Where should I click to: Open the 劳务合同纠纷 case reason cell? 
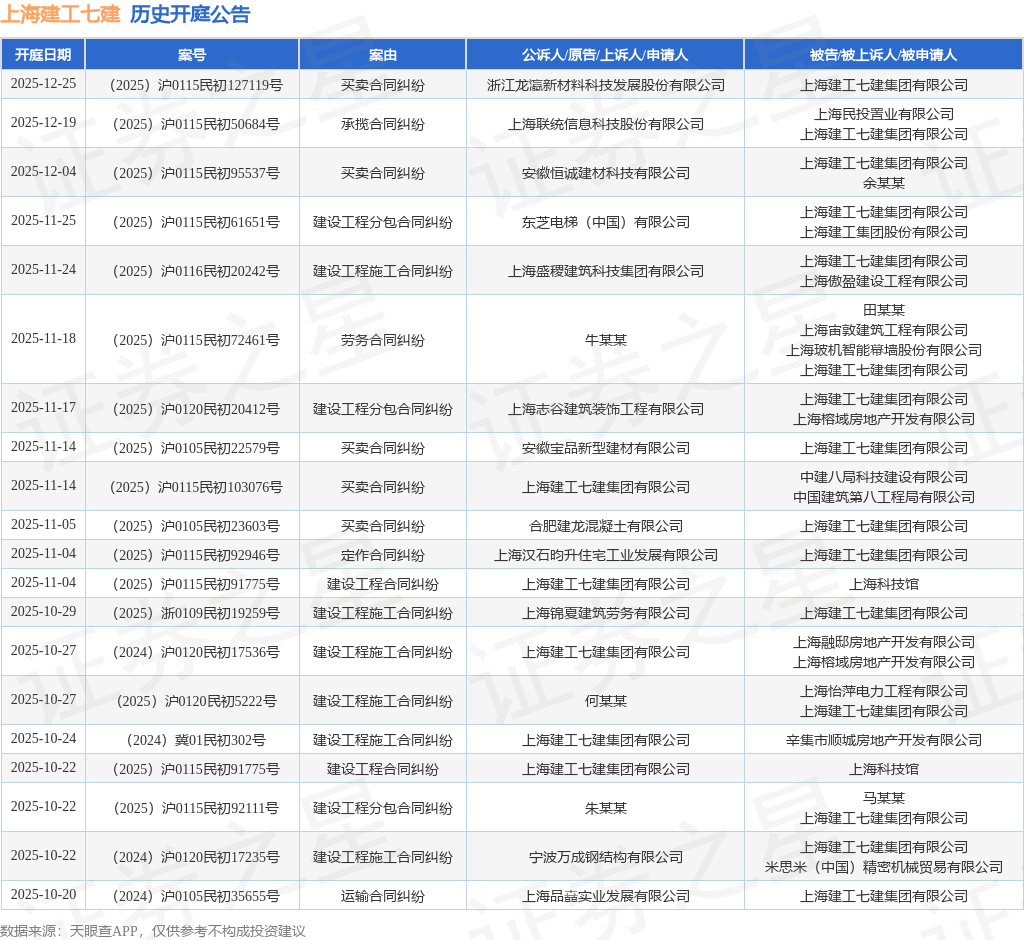[x=384, y=340]
